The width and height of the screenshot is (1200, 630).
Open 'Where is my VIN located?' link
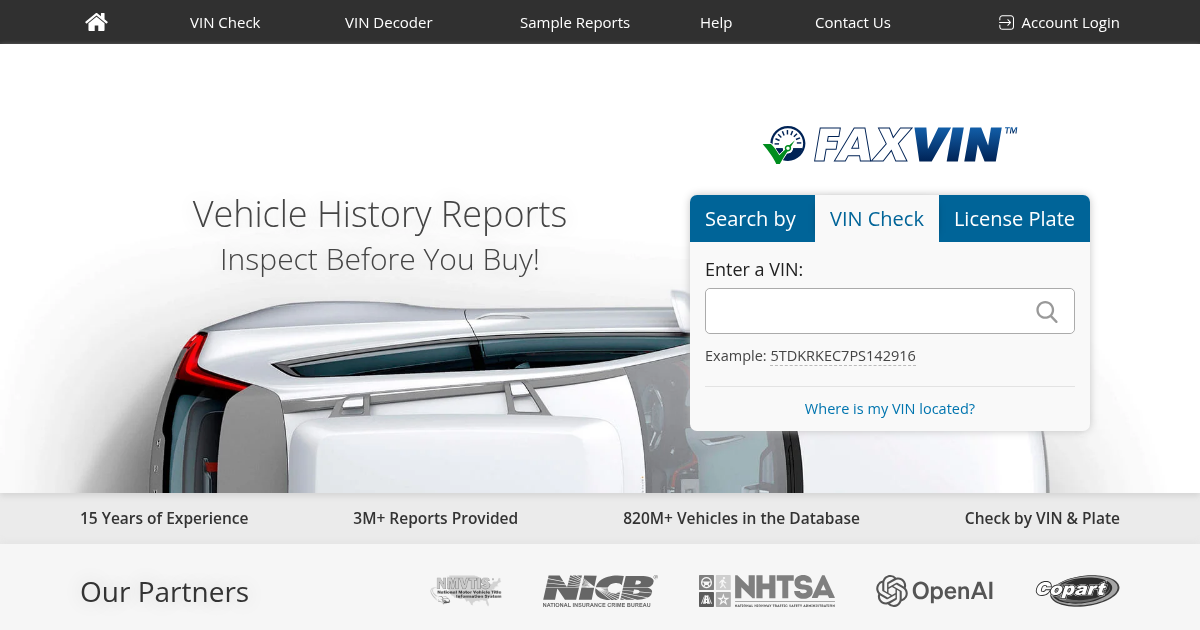point(890,409)
